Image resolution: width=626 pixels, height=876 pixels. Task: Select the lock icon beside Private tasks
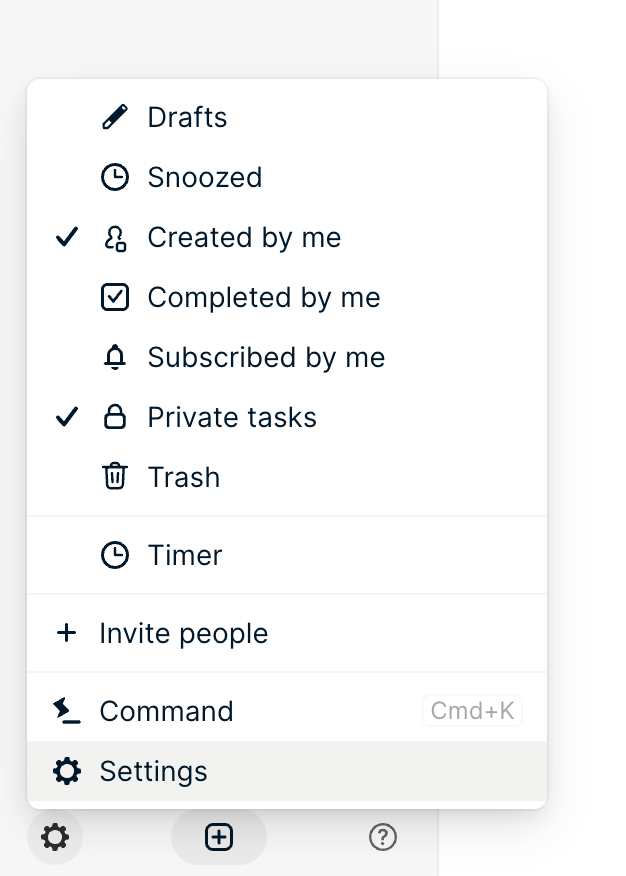tap(115, 417)
